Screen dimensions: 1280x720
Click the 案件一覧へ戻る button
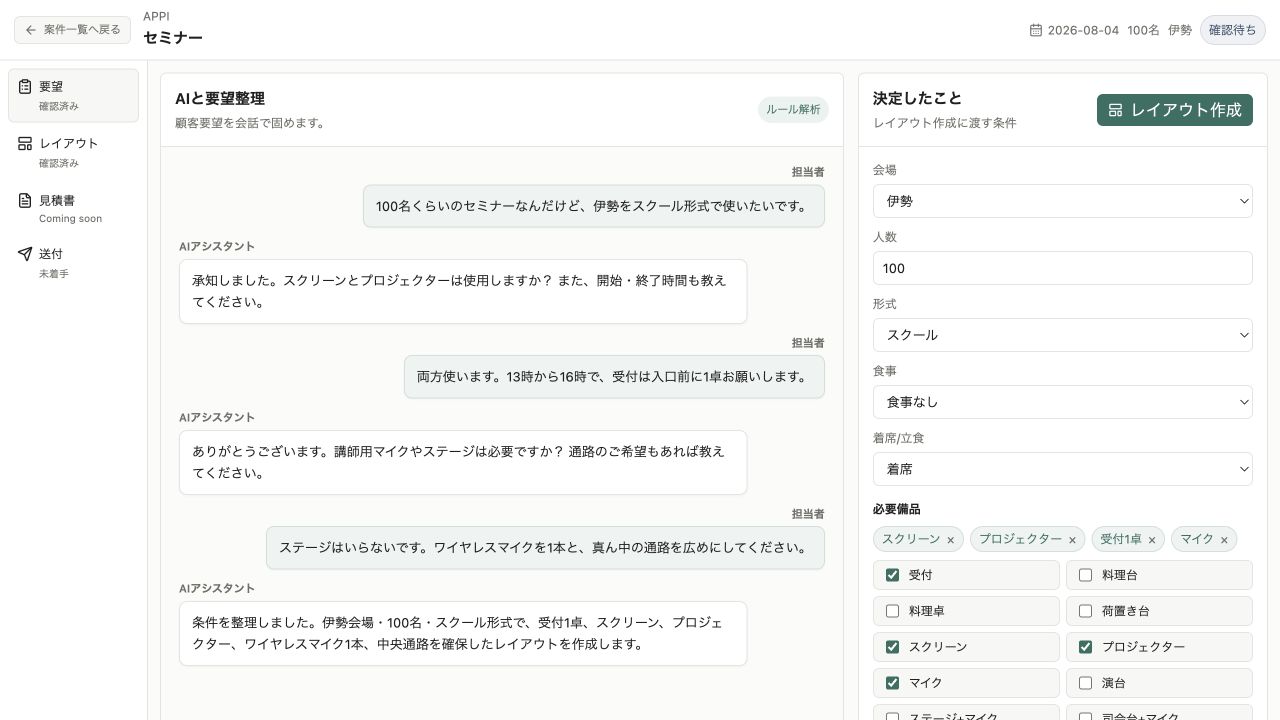(72, 30)
